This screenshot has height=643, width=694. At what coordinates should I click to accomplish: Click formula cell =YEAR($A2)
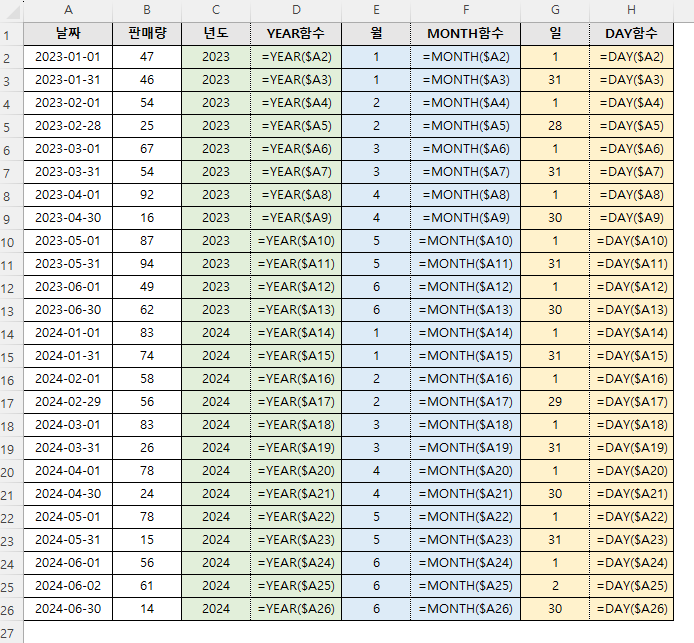tap(296, 57)
